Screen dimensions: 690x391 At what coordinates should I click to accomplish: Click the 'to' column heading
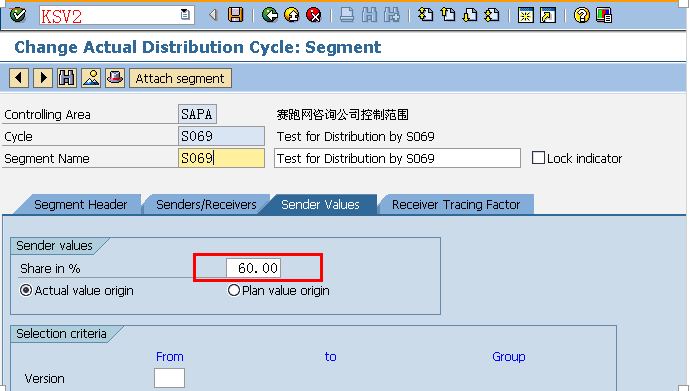click(x=330, y=357)
